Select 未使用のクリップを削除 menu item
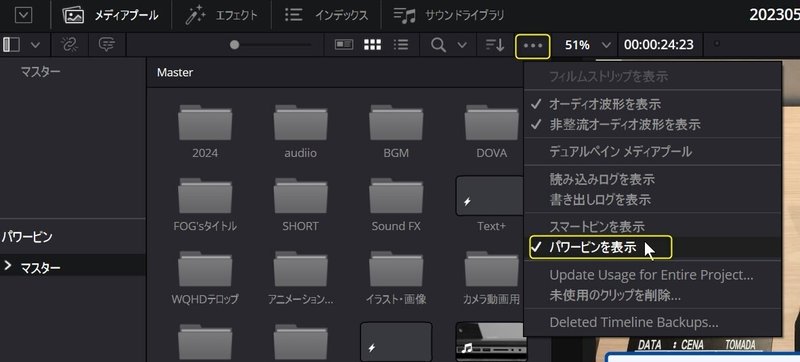 (653, 295)
